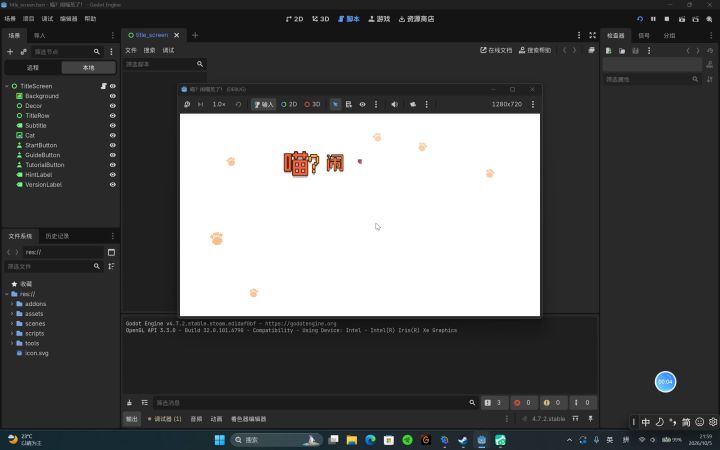Open File Explorer from the taskbar
The width and height of the screenshot is (720, 450).
[x=352, y=440]
